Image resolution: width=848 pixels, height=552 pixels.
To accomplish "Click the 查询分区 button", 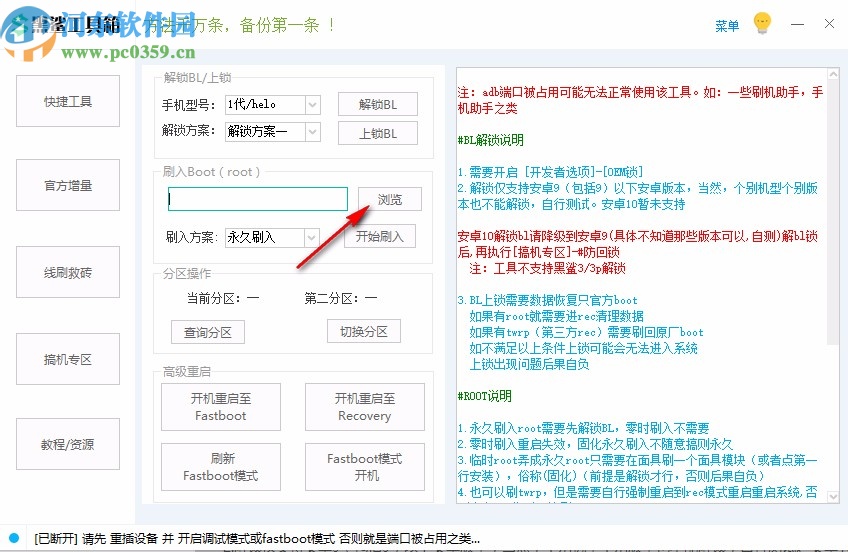I will point(208,332).
